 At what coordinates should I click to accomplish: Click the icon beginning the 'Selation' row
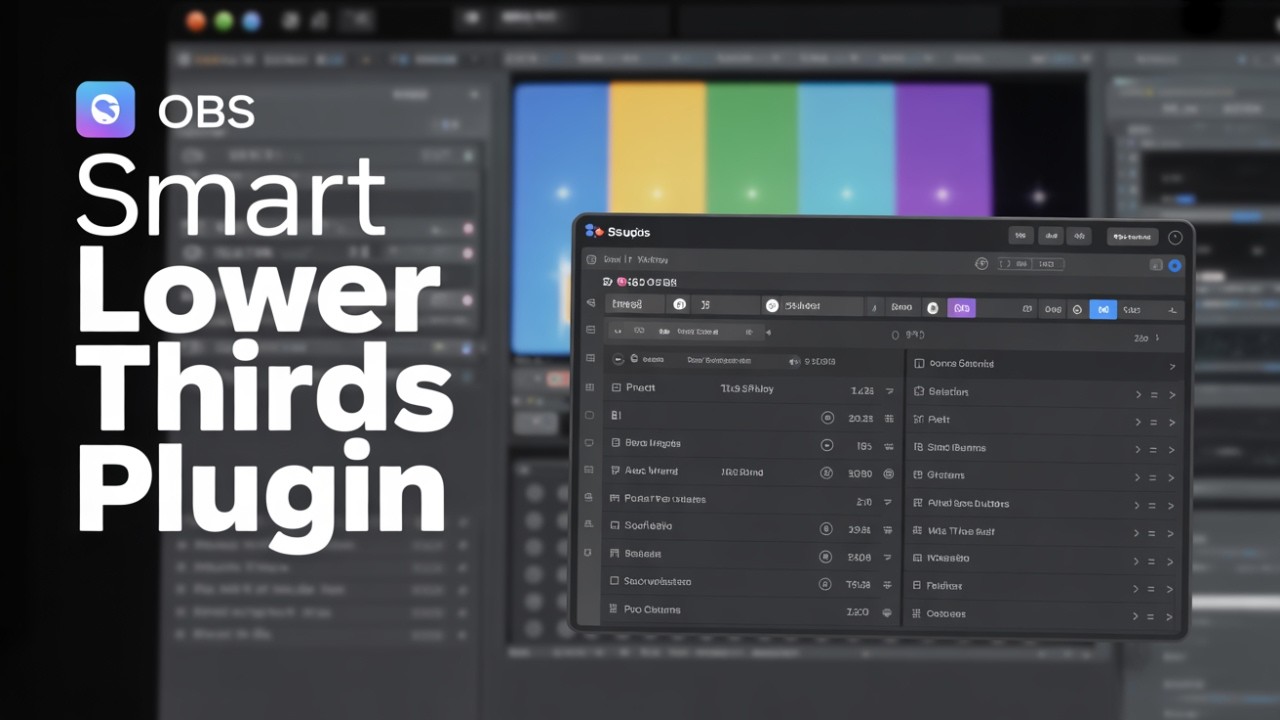pyautogui.click(x=919, y=392)
